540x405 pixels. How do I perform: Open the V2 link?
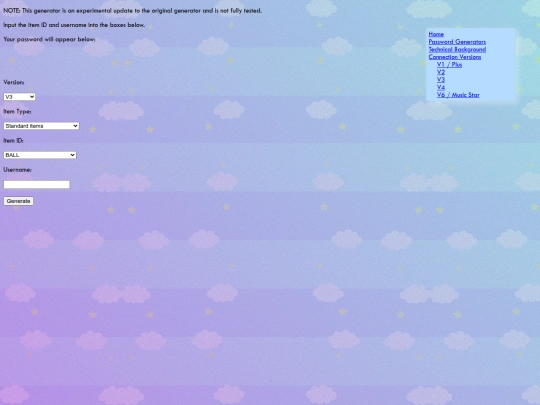441,72
